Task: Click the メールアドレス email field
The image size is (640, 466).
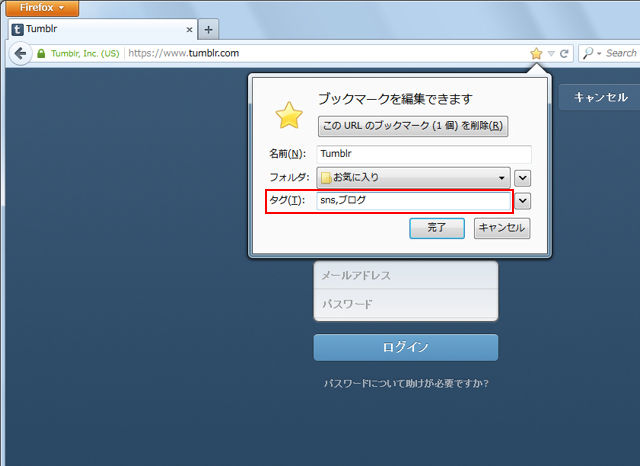Action: pos(406,275)
